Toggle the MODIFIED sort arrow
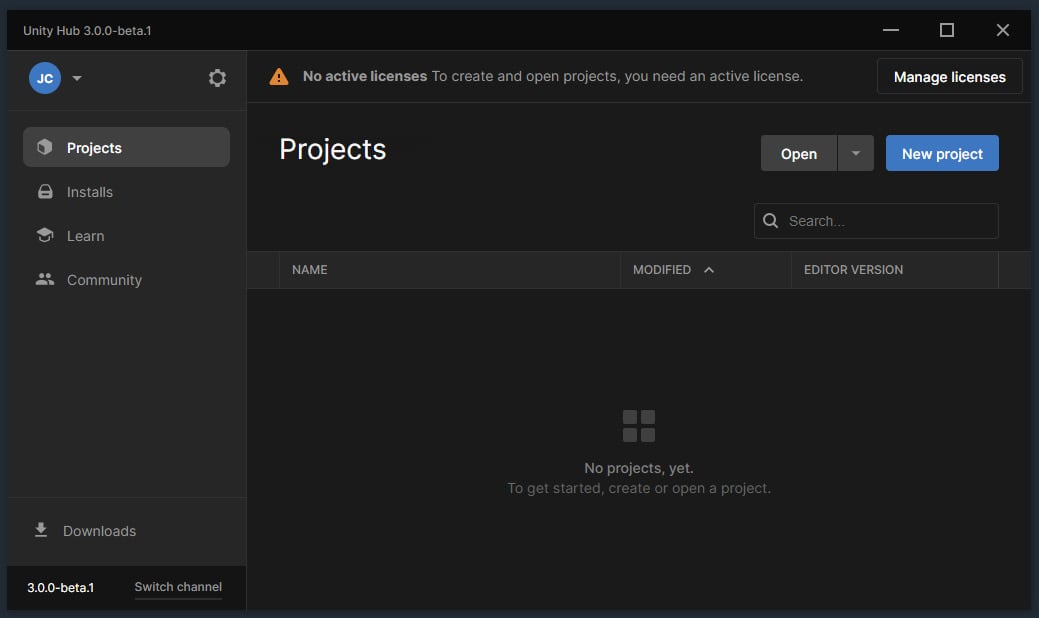Image resolution: width=1039 pixels, height=618 pixels. 709,270
